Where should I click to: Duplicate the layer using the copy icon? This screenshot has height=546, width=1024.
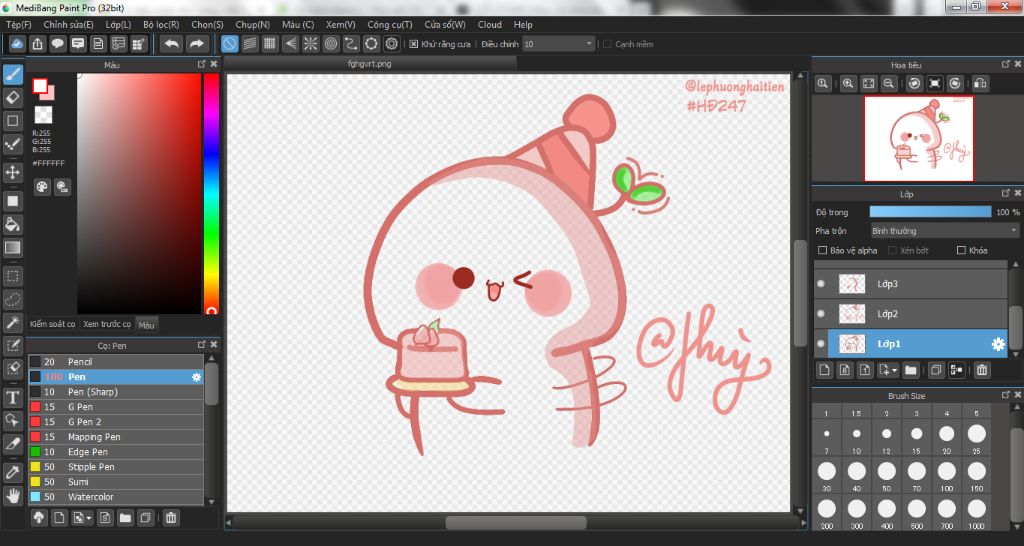936,370
